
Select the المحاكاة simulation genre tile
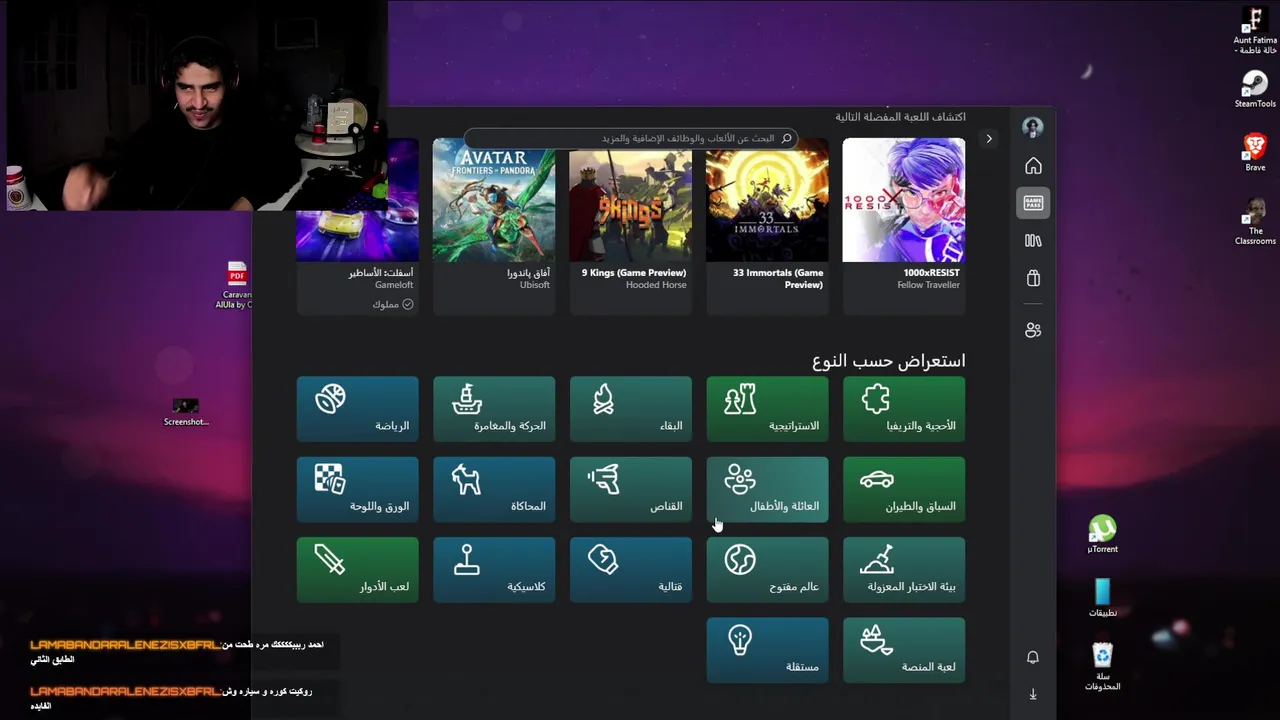[x=494, y=489]
